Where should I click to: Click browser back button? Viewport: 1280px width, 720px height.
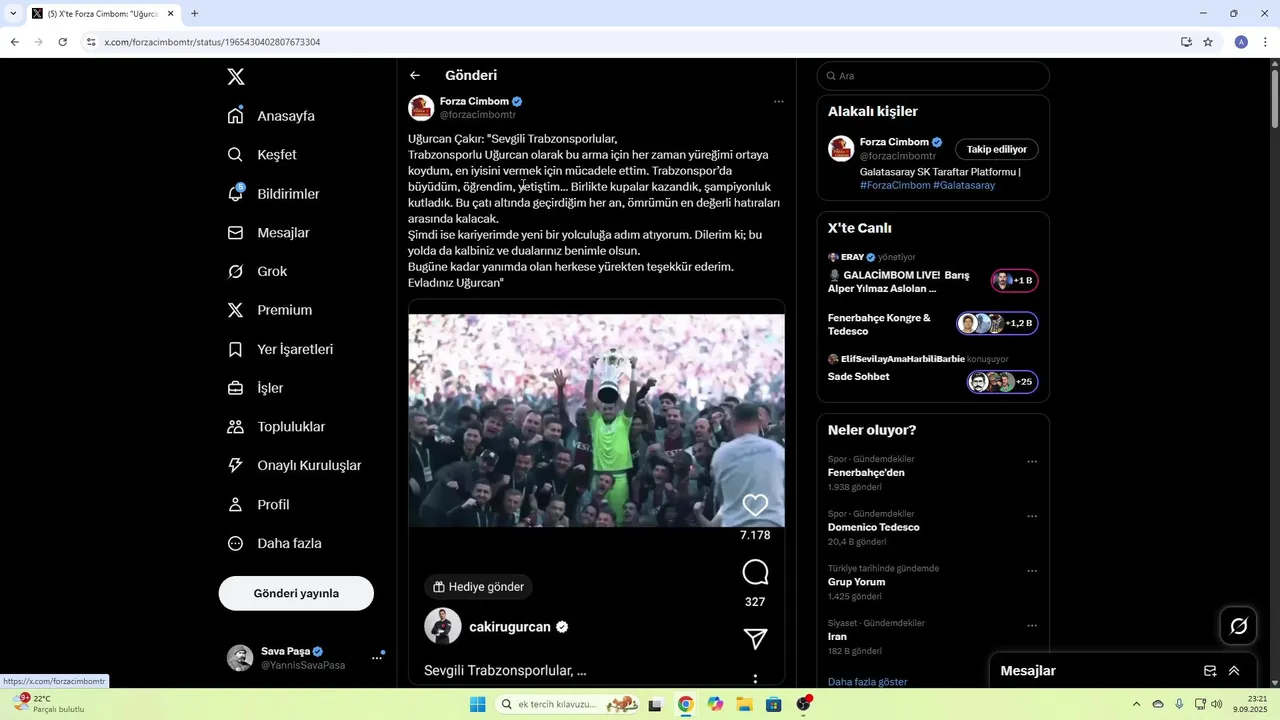15,42
